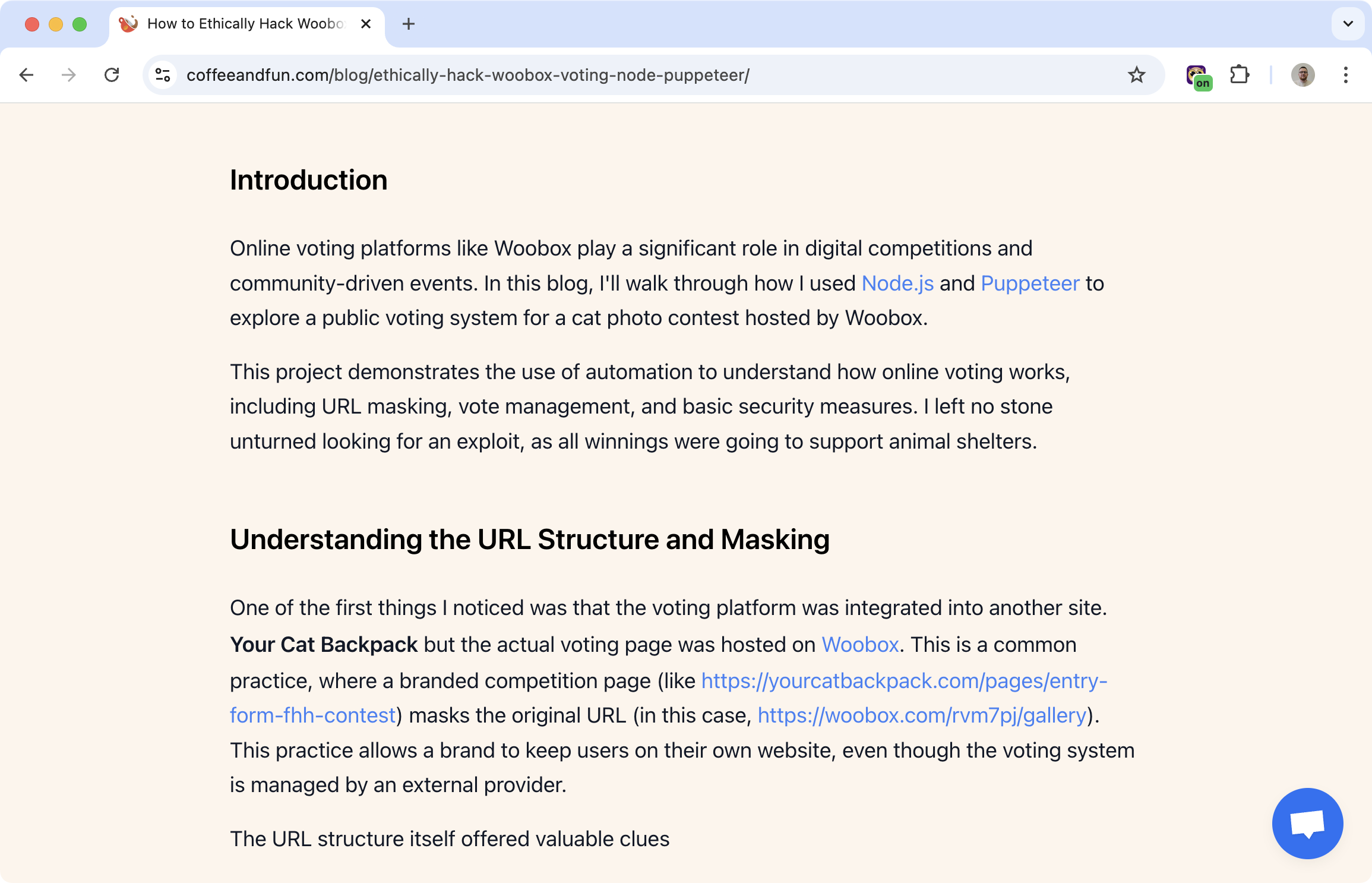Screen dimensions: 1372x883
Task: Click the address bar URL field
Action: pos(594,75)
